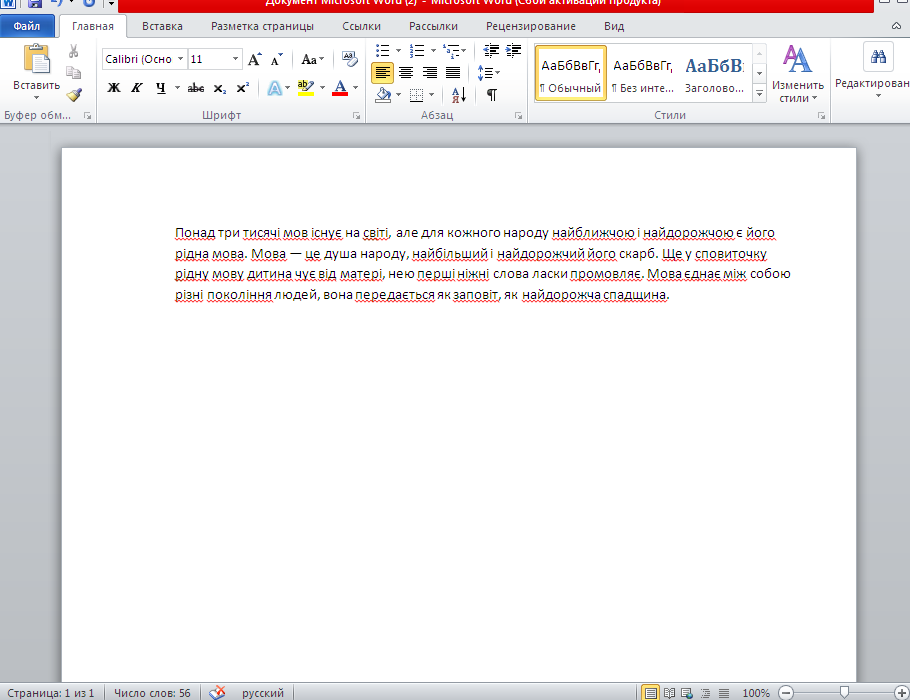This screenshot has height=700, width=910.
Task: Open the Sort tool in paragraph group
Action: 459,95
